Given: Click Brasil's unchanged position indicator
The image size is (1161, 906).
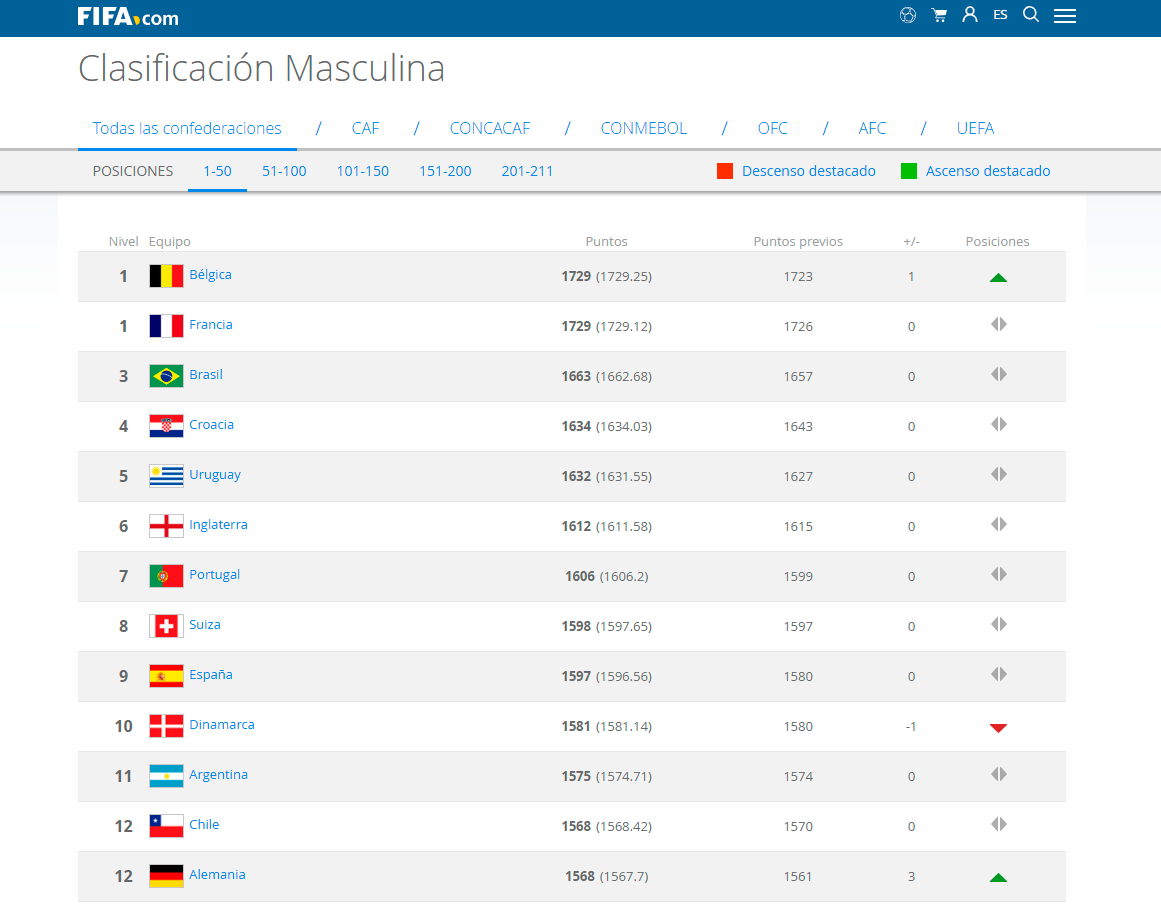Looking at the screenshot, I should (x=999, y=375).
